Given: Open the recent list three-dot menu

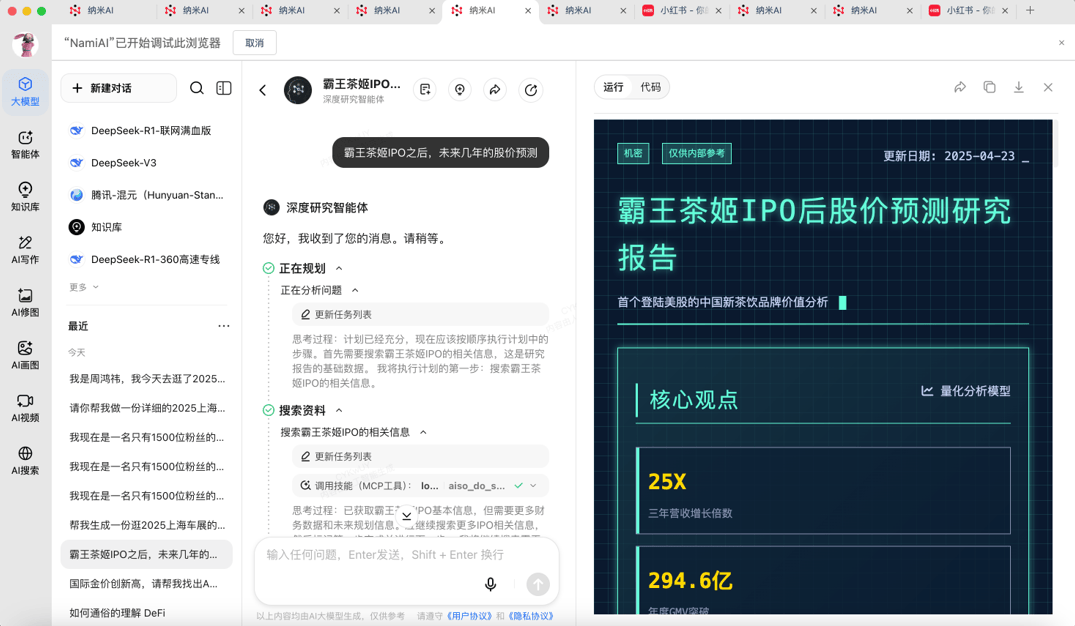Looking at the screenshot, I should tap(224, 326).
